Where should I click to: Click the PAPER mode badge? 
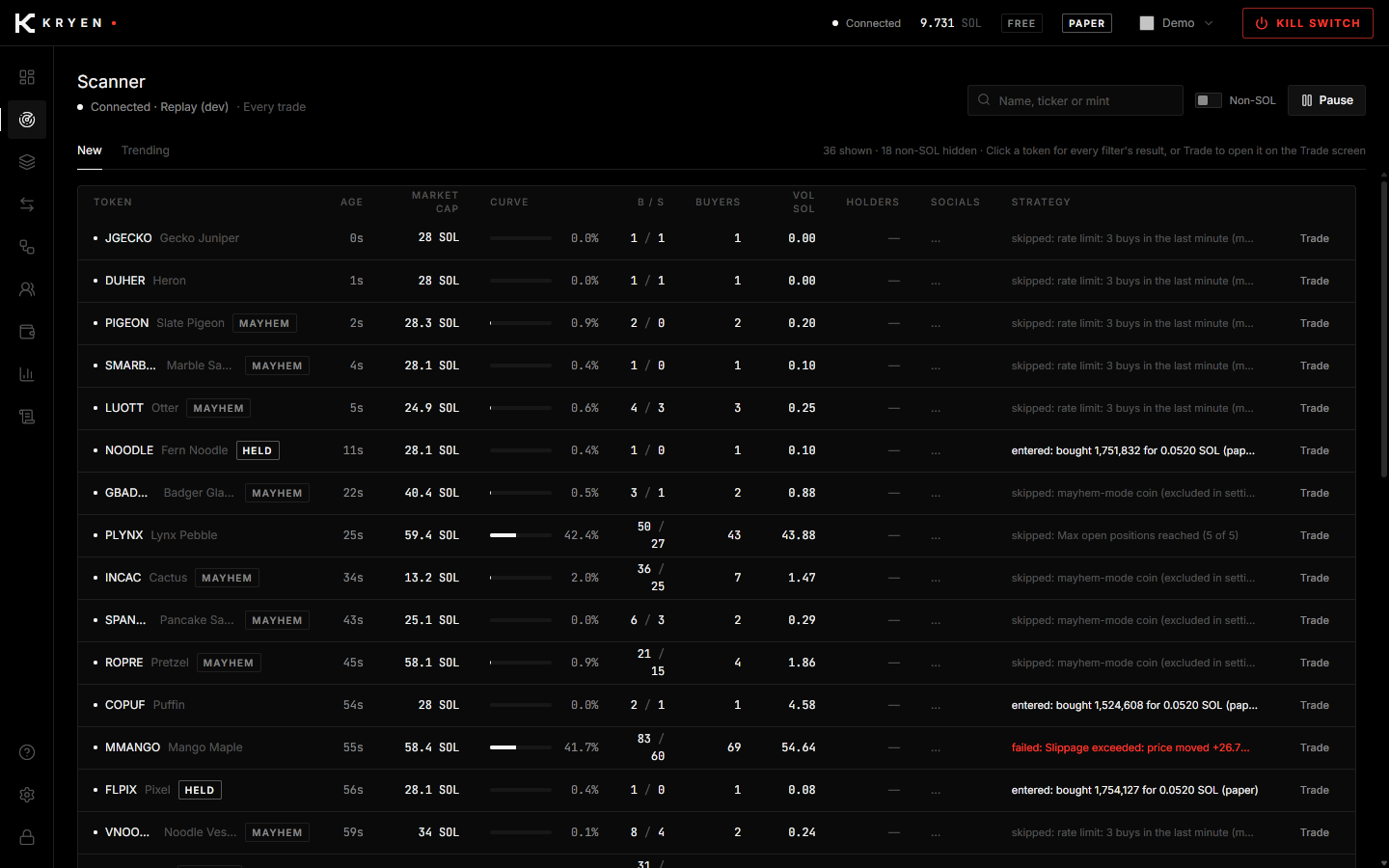(1087, 23)
